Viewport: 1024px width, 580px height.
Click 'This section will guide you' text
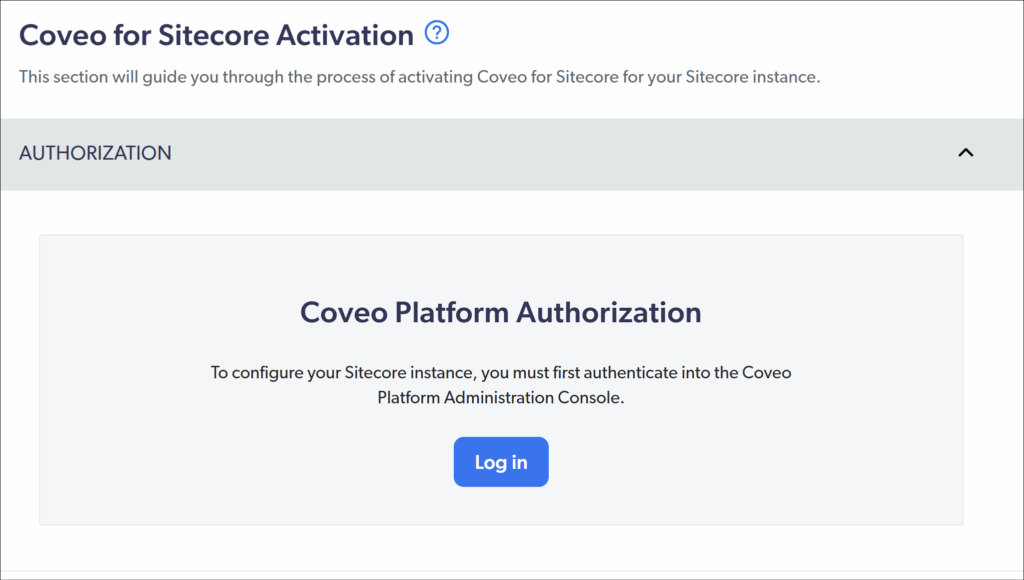coord(115,77)
